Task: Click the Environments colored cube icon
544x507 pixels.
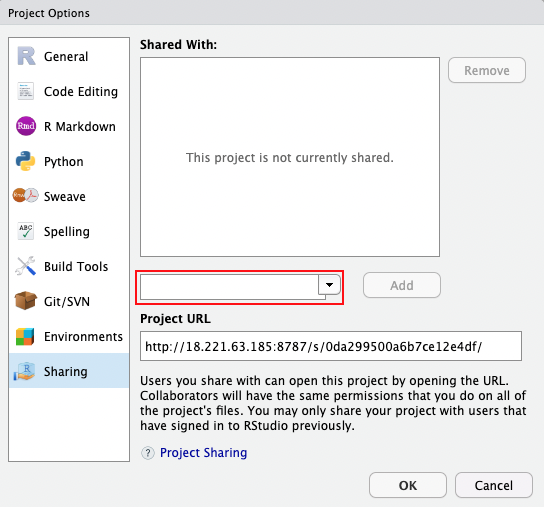Action: (25, 336)
